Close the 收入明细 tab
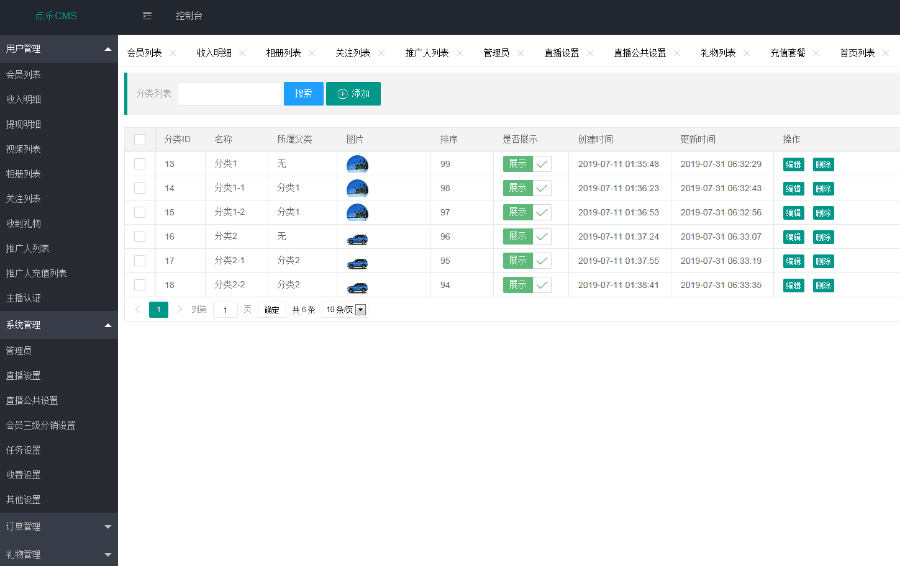The width and height of the screenshot is (900, 566). pyautogui.click(x=242, y=53)
